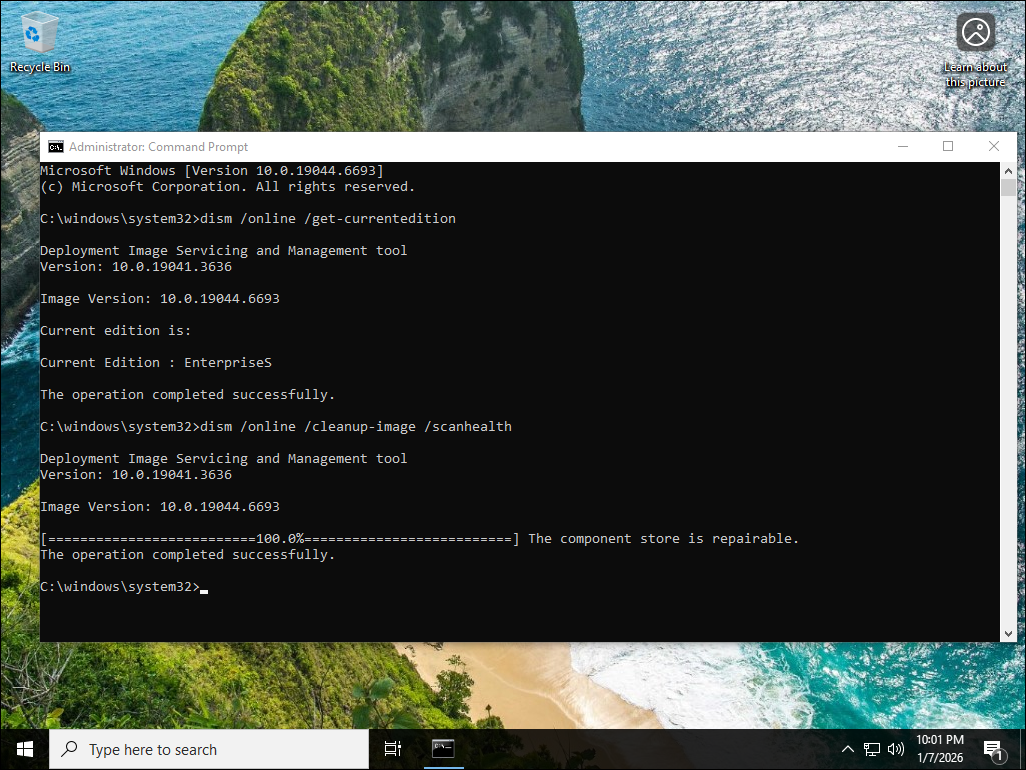1026x770 pixels.
Task: Open the clock showing 10:01 PM
Action: [940, 749]
